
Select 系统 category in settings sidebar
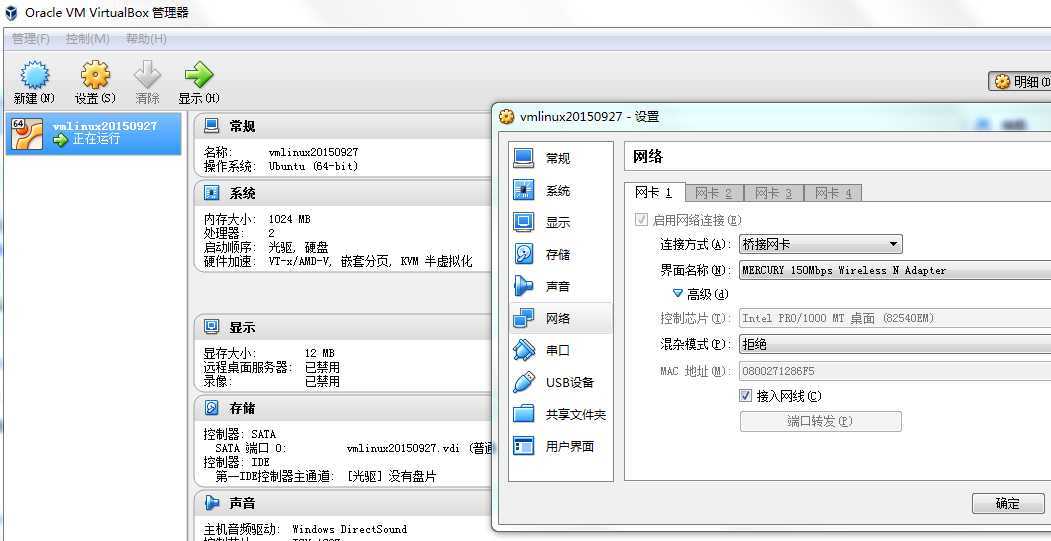click(560, 190)
